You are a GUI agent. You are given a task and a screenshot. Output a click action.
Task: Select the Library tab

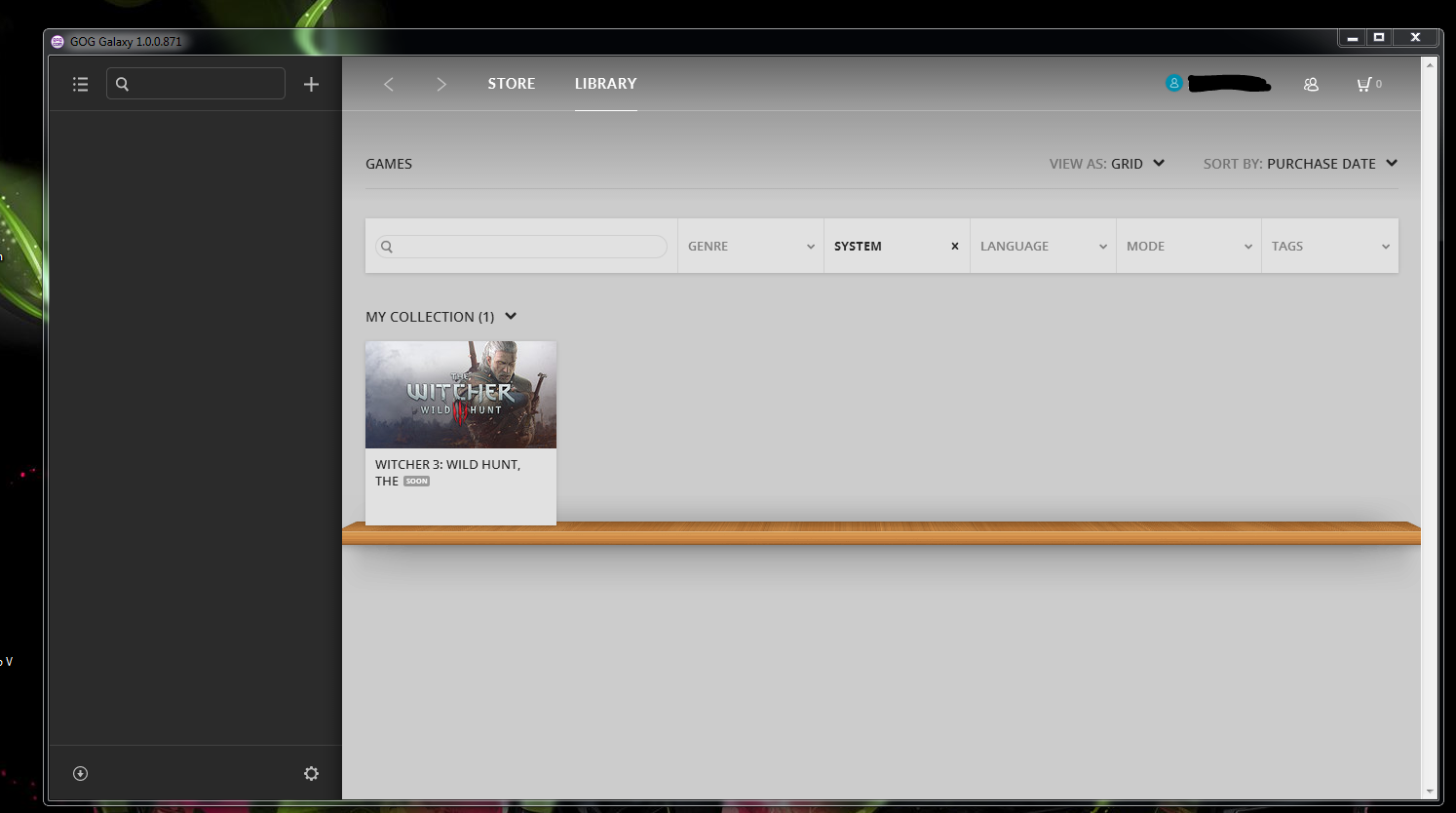605,84
